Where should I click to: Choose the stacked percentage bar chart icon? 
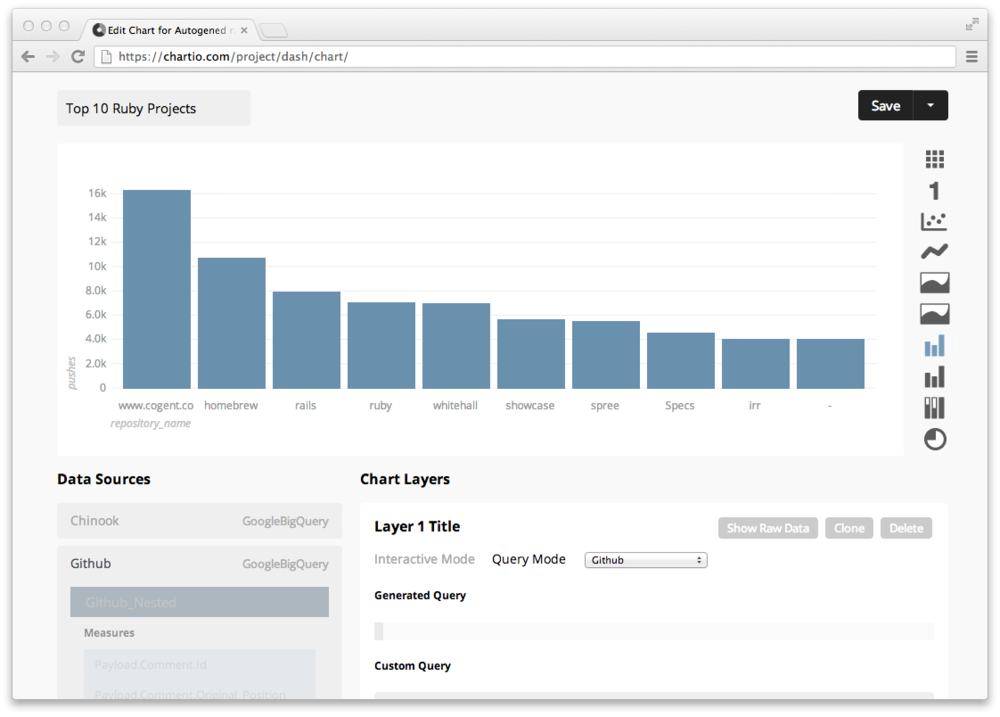934,408
